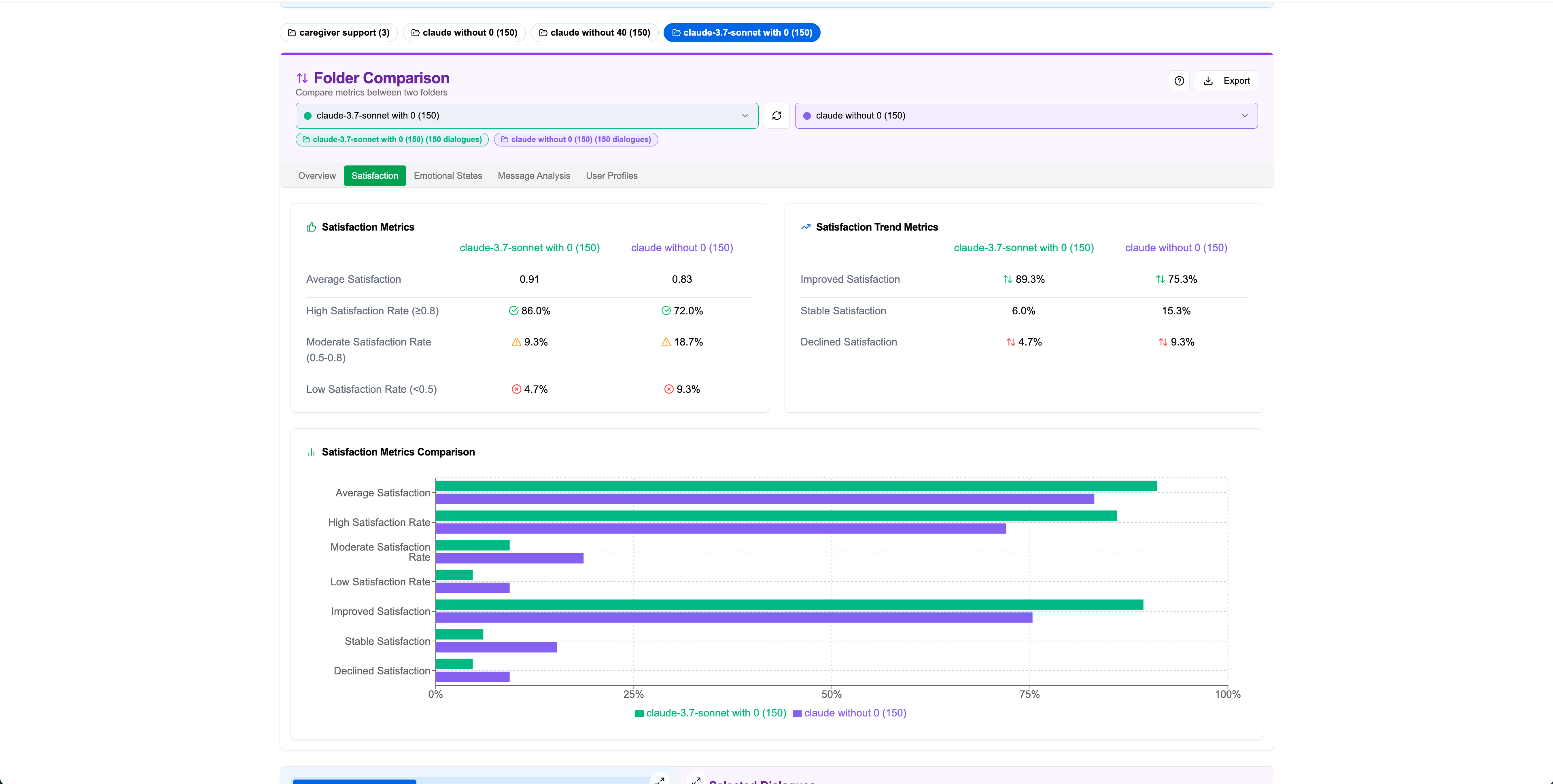
Task: Click the thumbs-up Satisfaction Metrics icon
Action: click(311, 227)
